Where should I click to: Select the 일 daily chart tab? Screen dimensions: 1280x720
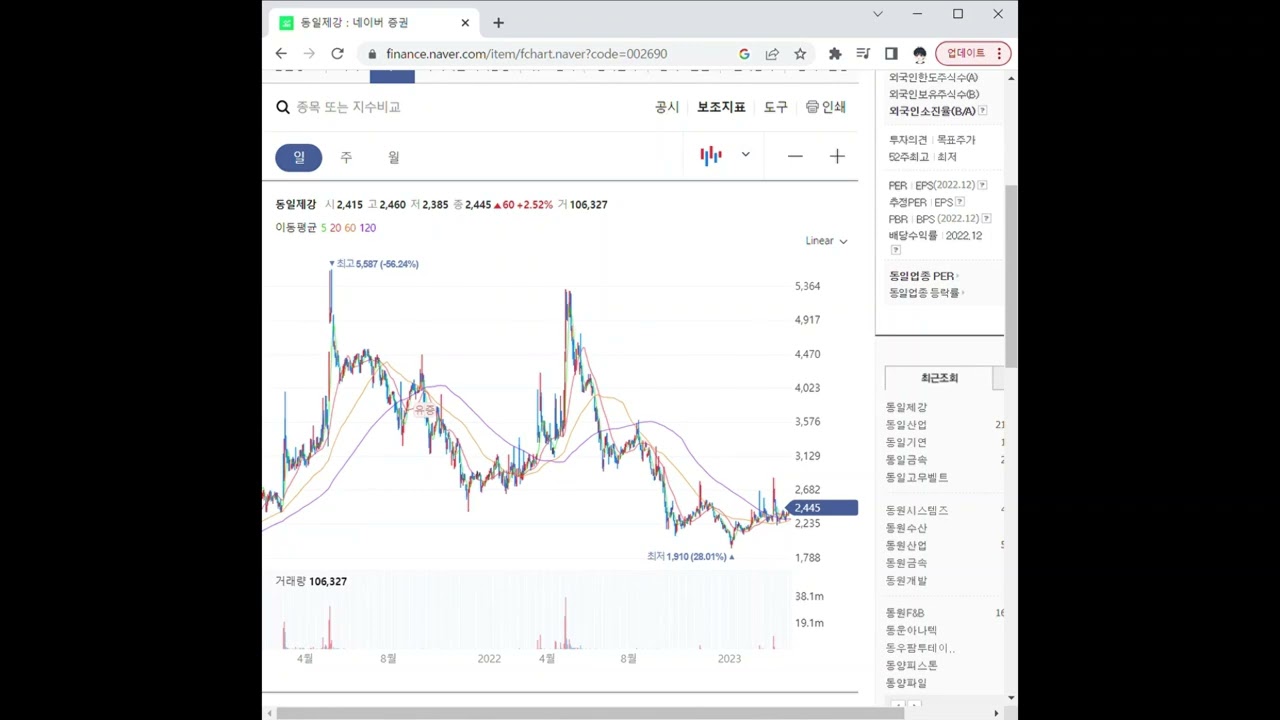[x=299, y=157]
